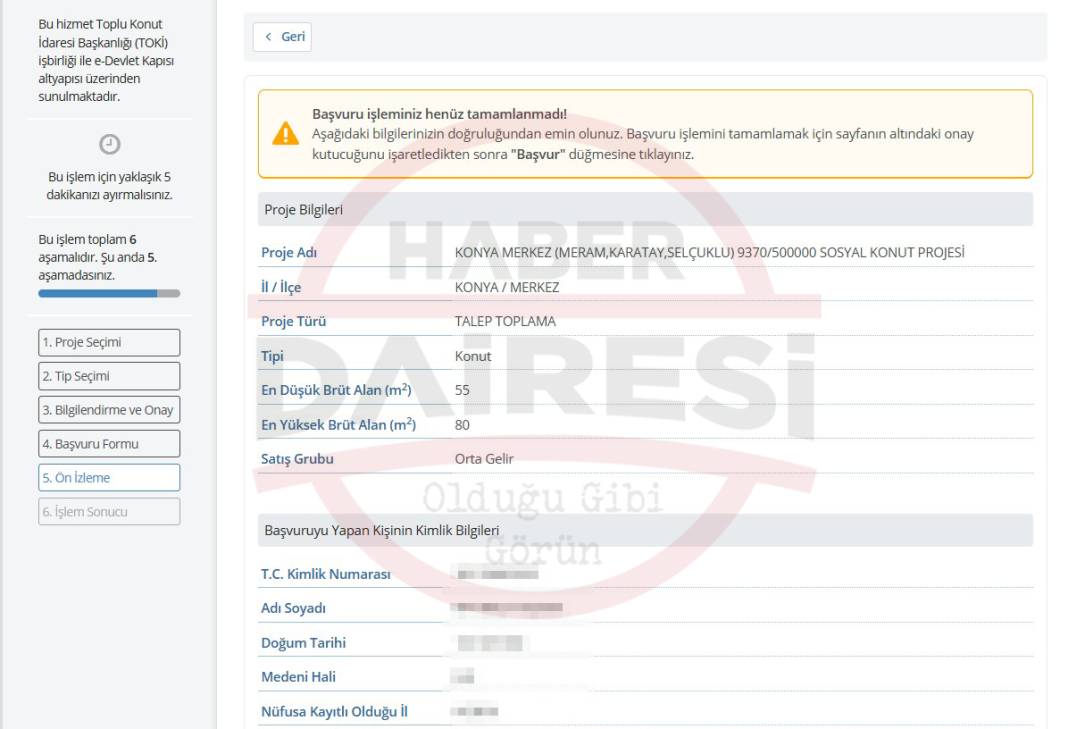Screen dimensions: 1068x729
Task: Select step 3. Bilgilendirme ve Onay
Action: (109, 410)
